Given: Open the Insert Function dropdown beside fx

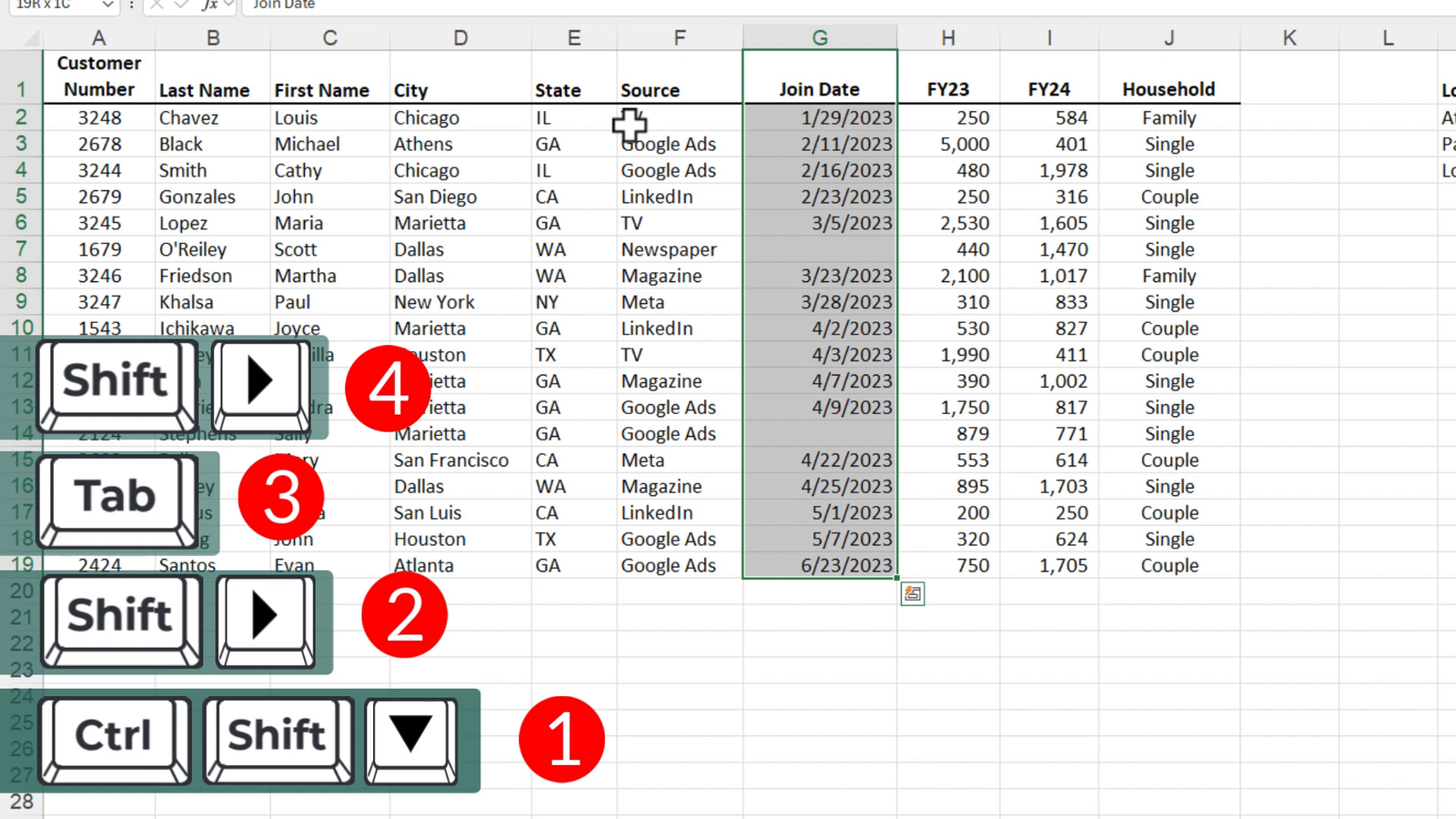Looking at the screenshot, I should point(228,6).
